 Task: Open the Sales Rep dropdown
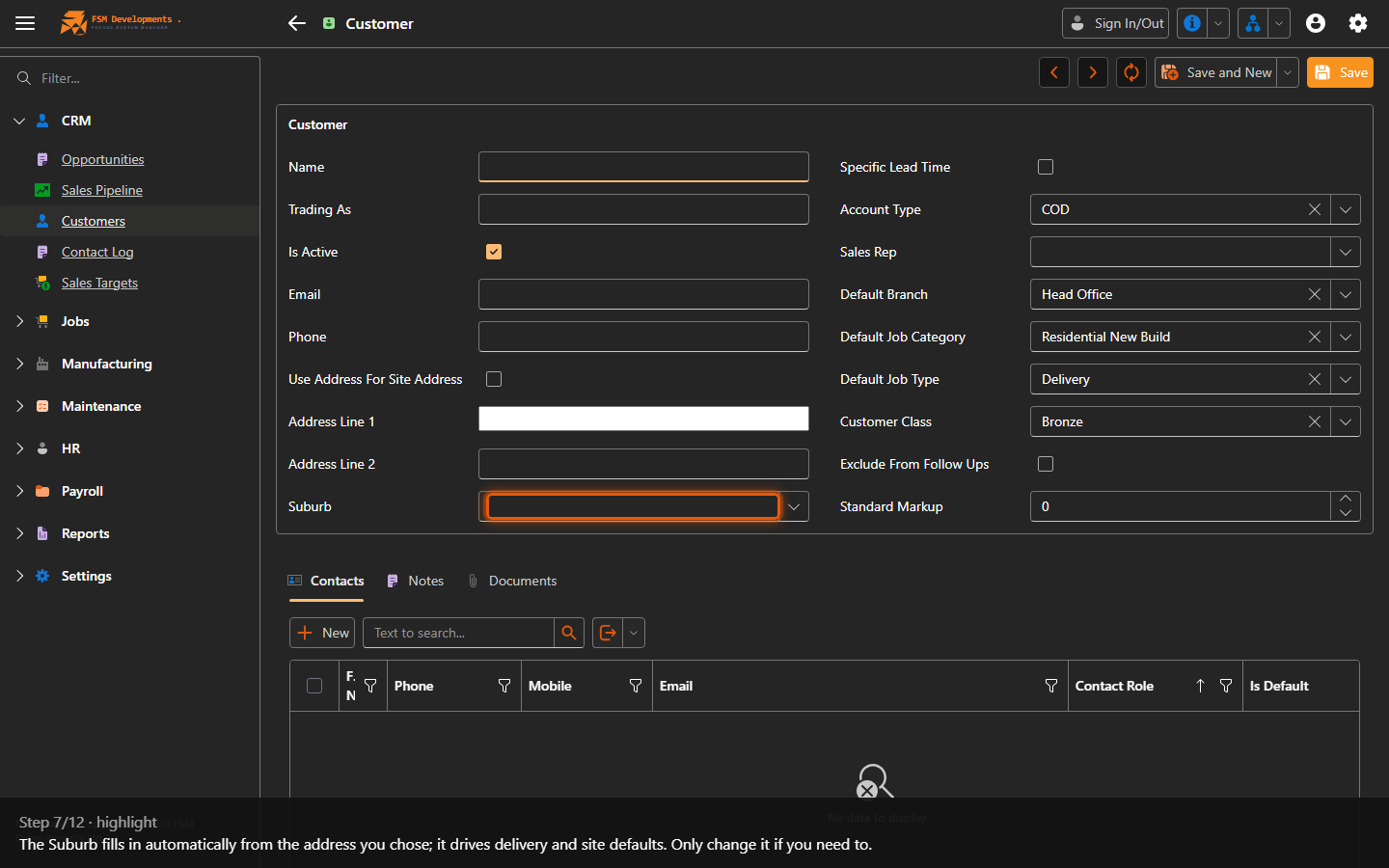click(1346, 252)
